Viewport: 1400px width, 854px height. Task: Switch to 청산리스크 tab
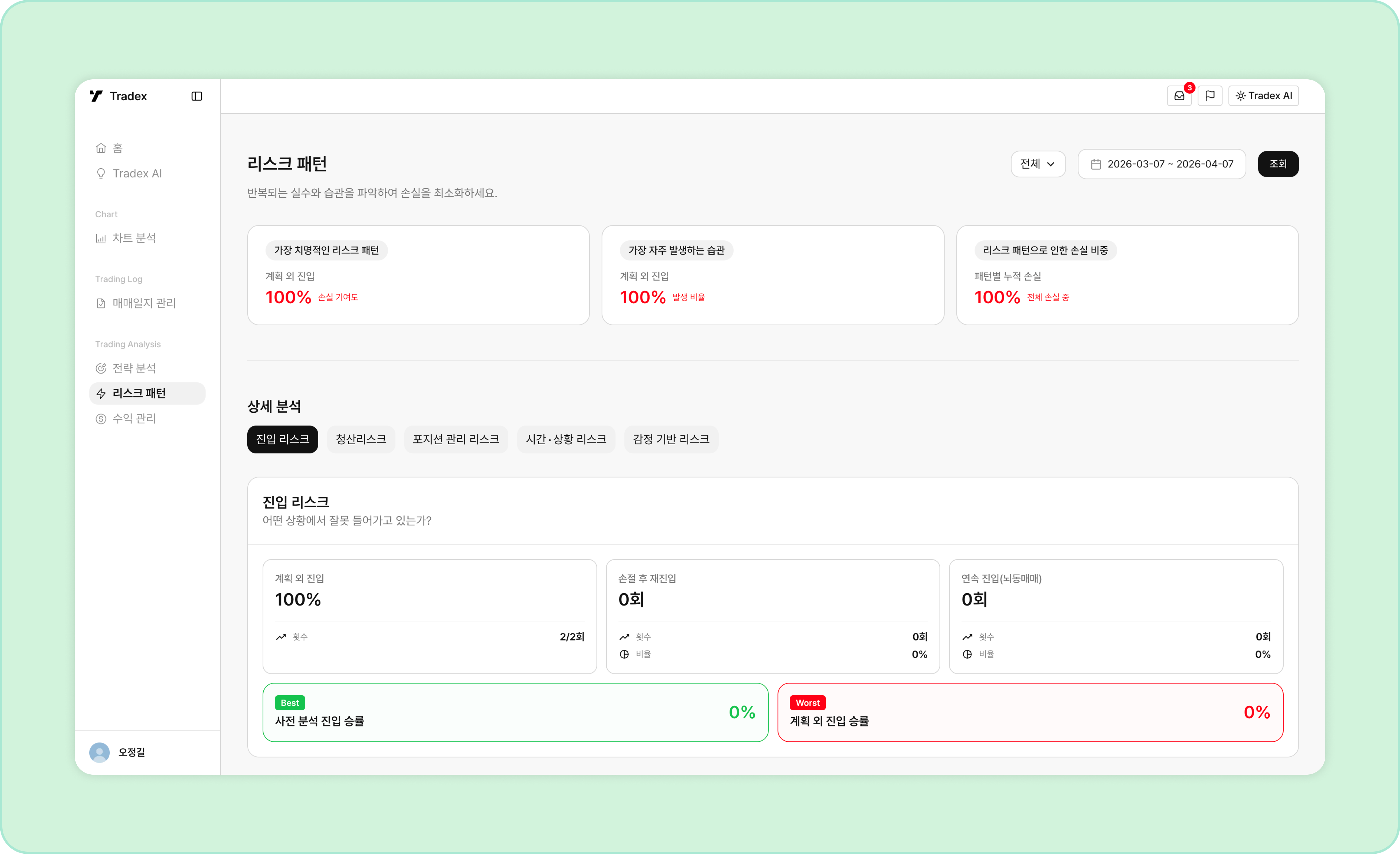pos(361,439)
